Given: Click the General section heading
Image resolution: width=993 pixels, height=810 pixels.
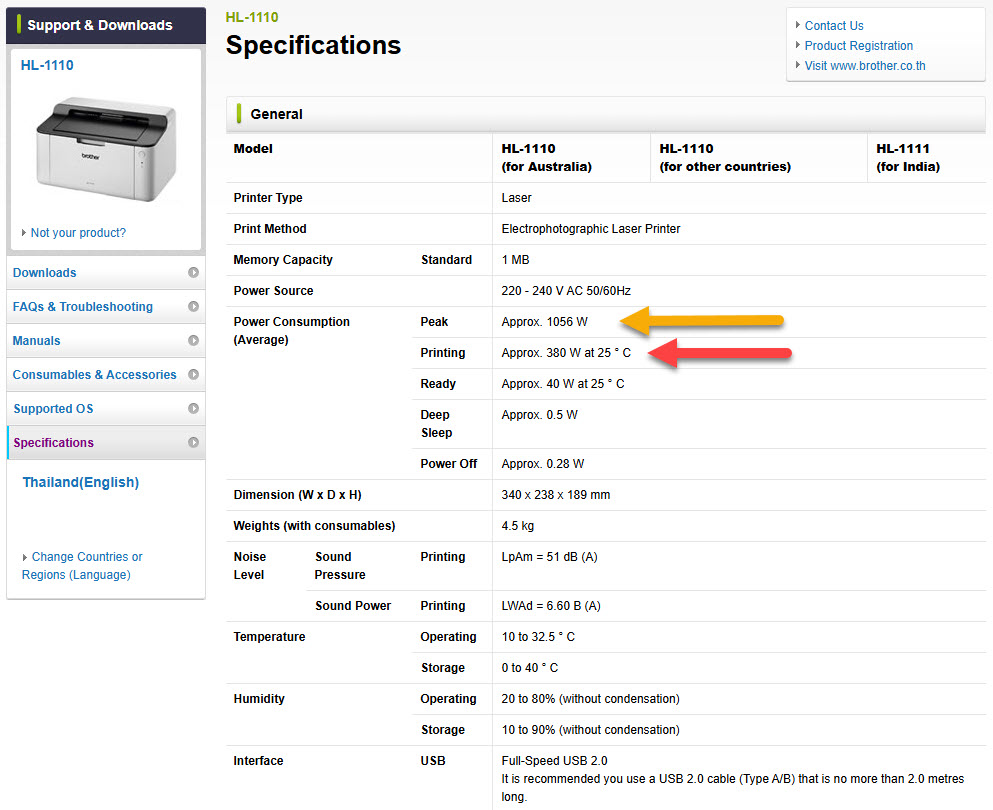Looking at the screenshot, I should (x=276, y=114).
